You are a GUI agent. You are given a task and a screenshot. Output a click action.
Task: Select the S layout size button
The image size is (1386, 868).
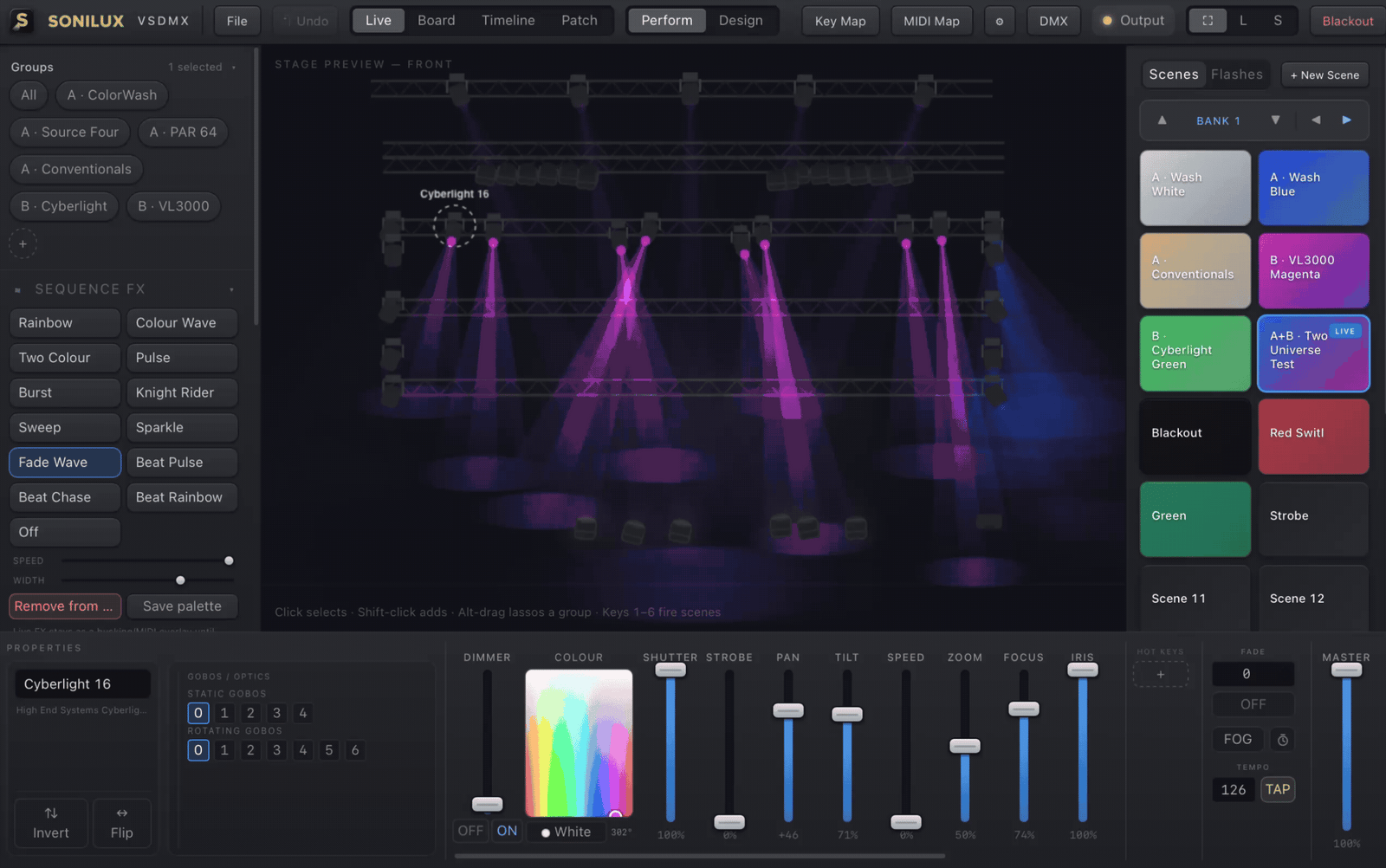[x=1278, y=21]
